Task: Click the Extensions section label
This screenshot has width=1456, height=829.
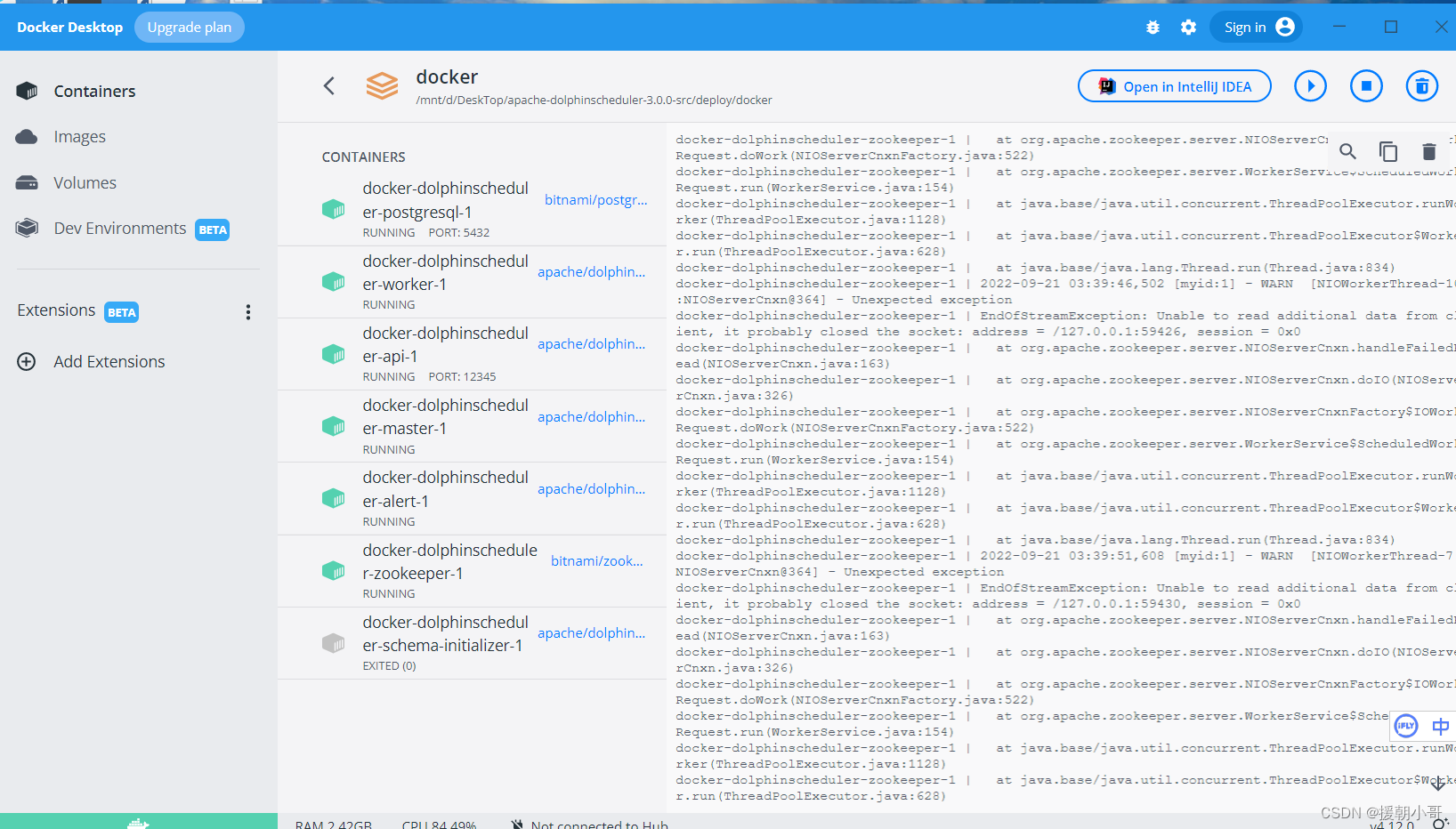Action: coord(56,310)
